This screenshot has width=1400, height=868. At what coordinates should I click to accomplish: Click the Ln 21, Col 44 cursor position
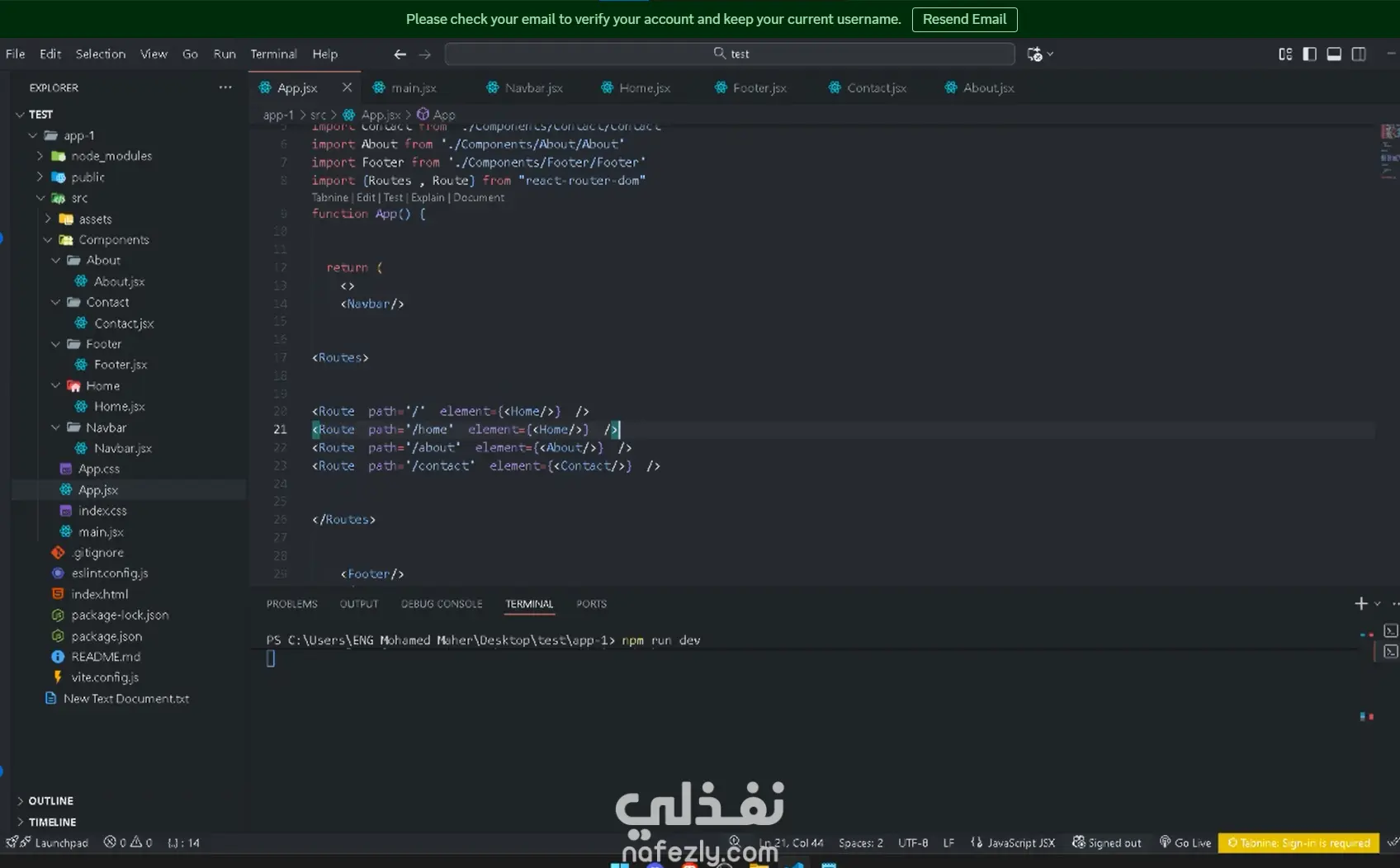pyautogui.click(x=791, y=842)
